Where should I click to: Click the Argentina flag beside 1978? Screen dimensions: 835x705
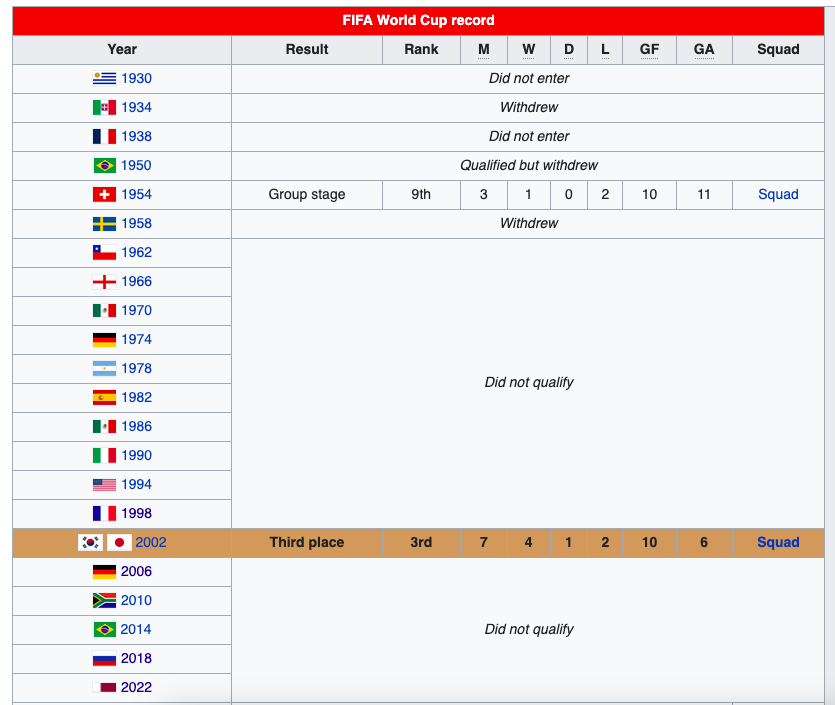pos(104,368)
